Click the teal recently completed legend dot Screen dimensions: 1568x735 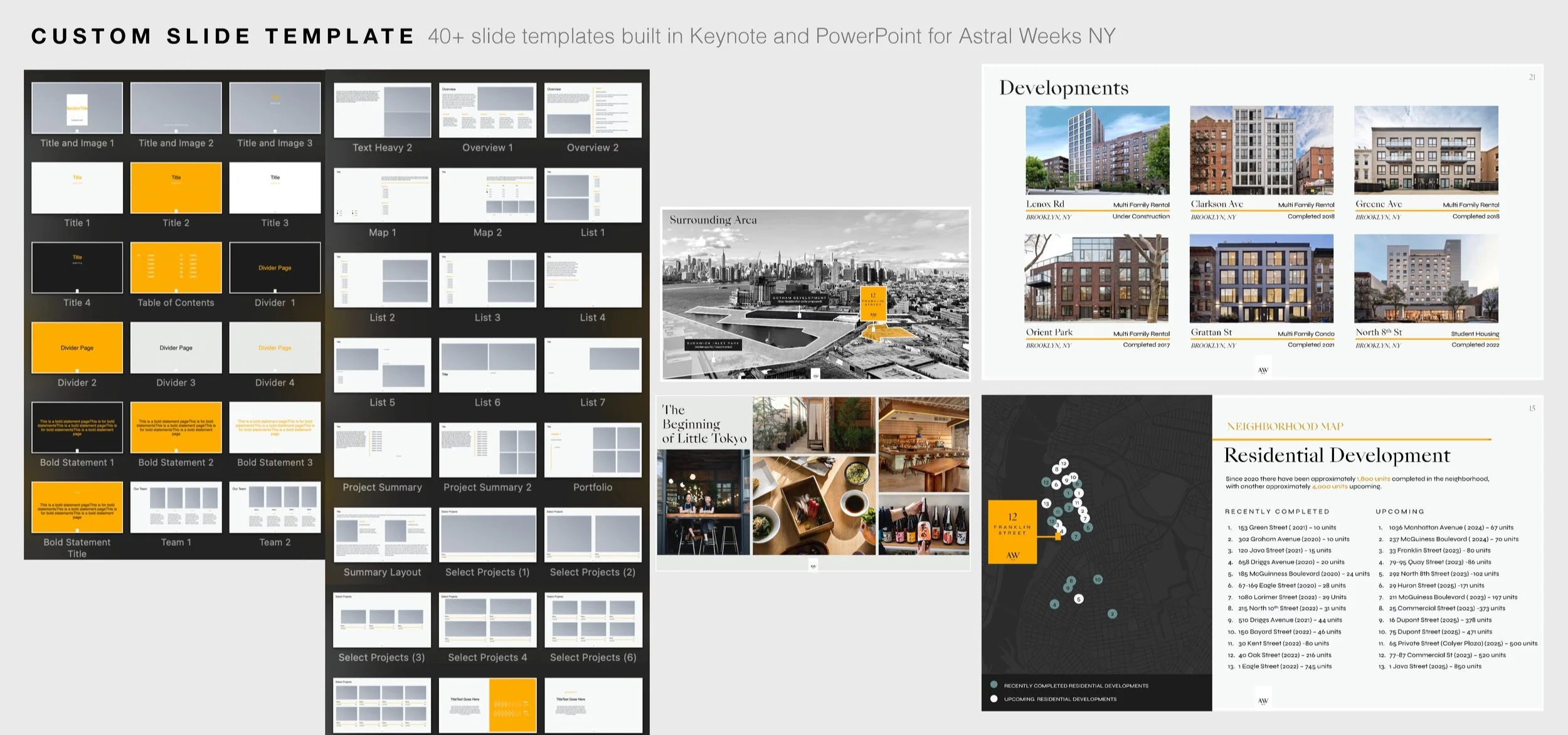coord(993,685)
